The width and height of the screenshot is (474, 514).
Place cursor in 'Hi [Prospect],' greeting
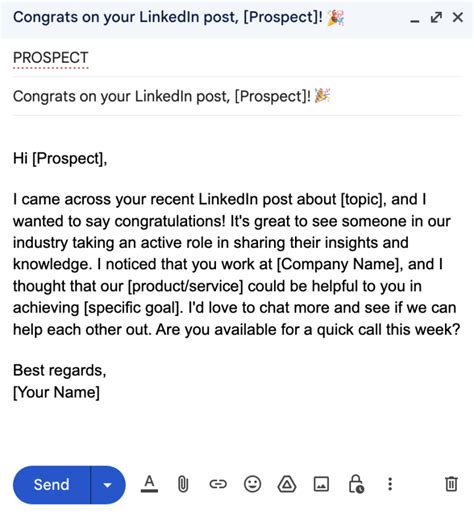[x=60, y=158]
